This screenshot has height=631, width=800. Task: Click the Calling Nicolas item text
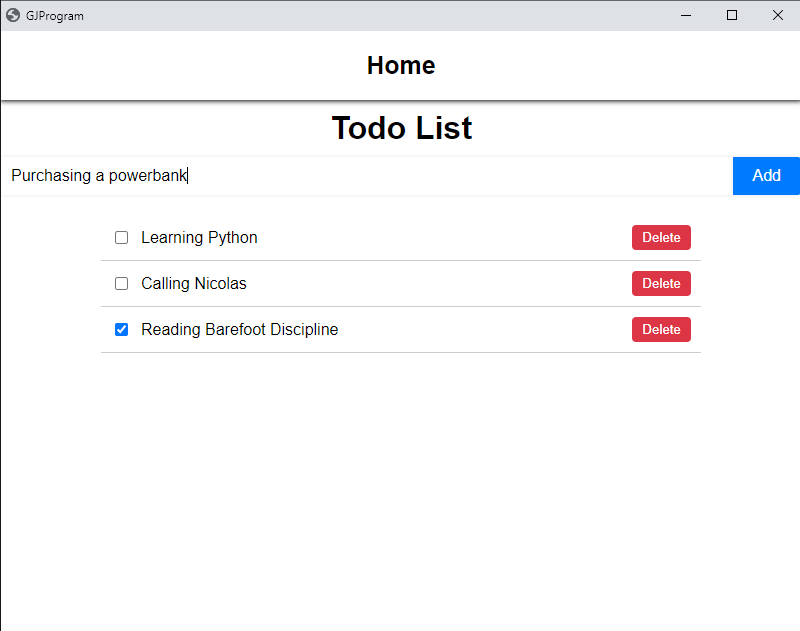[194, 284]
